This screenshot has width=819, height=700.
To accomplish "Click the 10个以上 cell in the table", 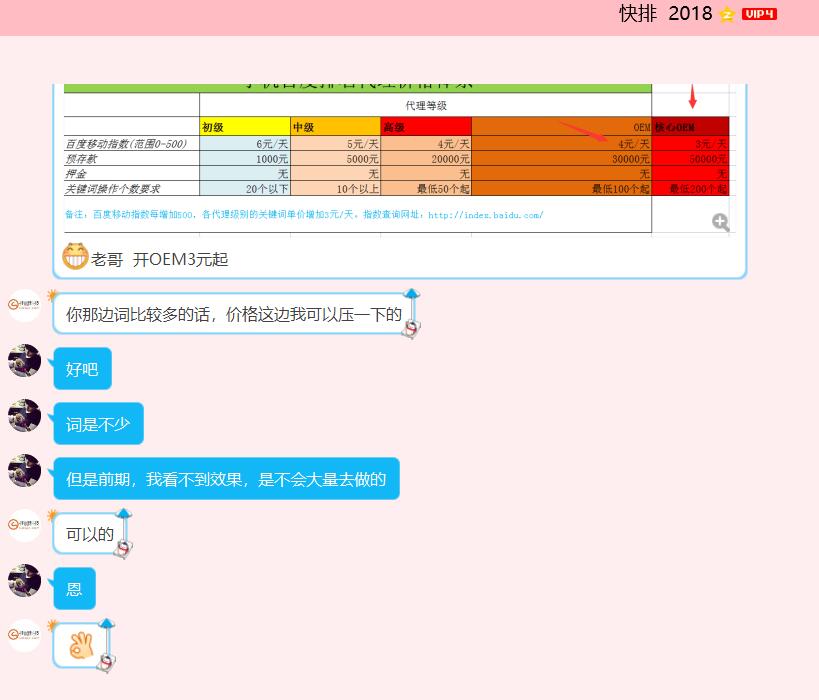I will (335, 189).
